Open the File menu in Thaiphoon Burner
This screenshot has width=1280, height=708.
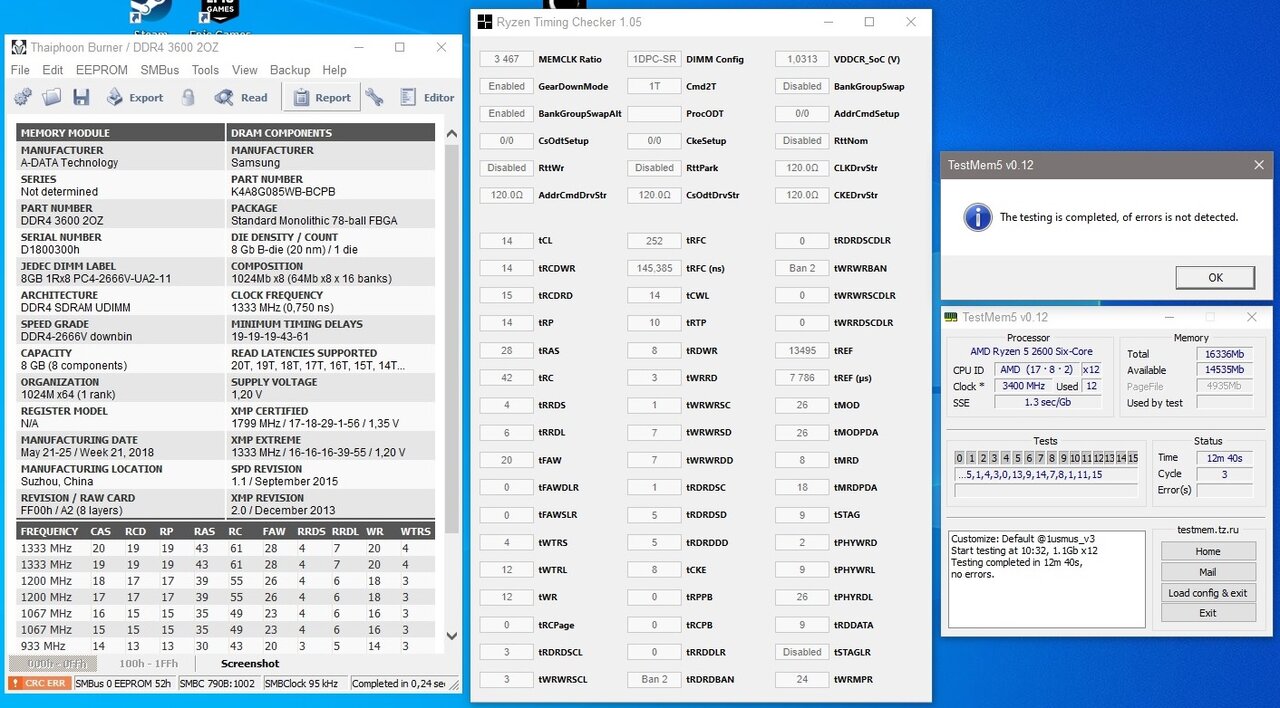pos(20,70)
